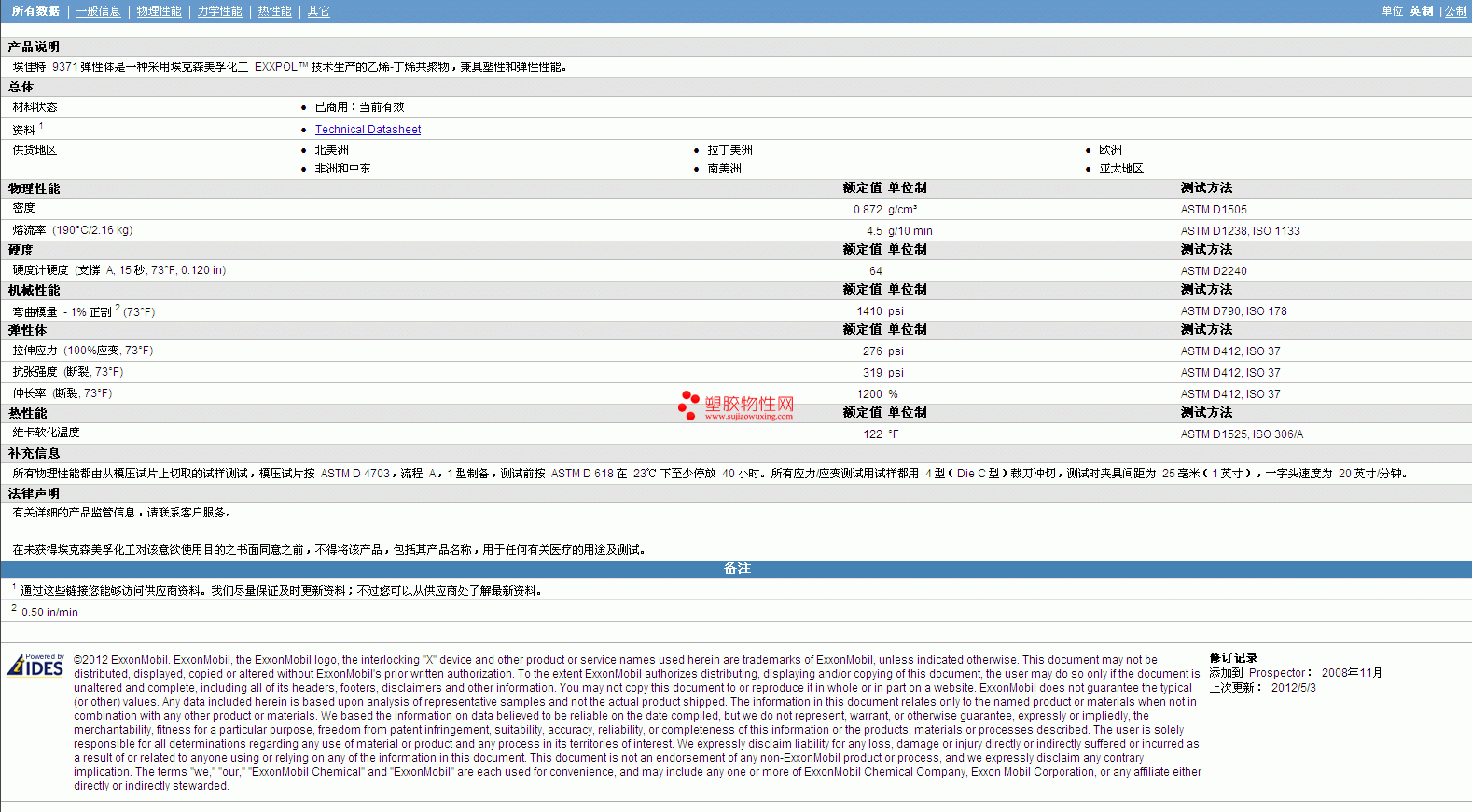Select the 密度 property label
1472x812 pixels.
(23, 208)
